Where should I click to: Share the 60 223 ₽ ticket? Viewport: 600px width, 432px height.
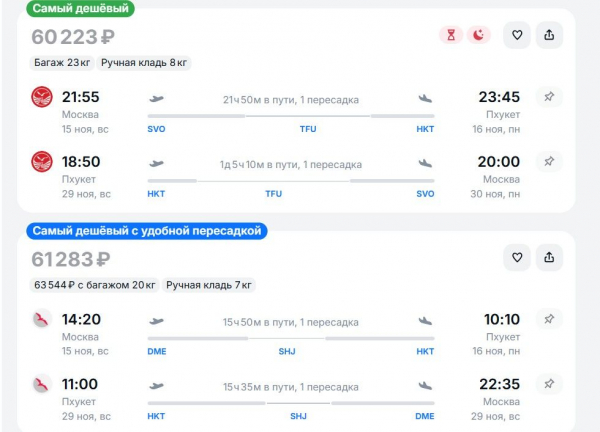549,35
